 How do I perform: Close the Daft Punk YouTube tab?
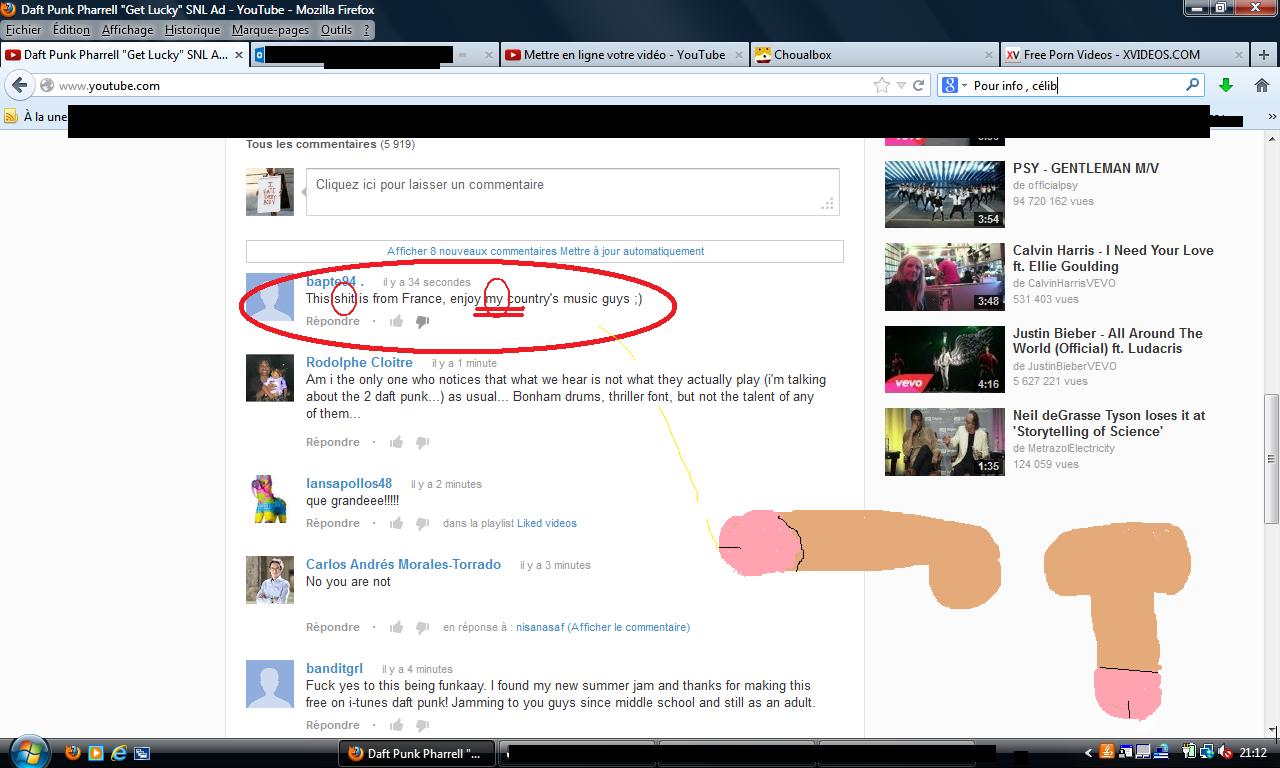(239, 55)
